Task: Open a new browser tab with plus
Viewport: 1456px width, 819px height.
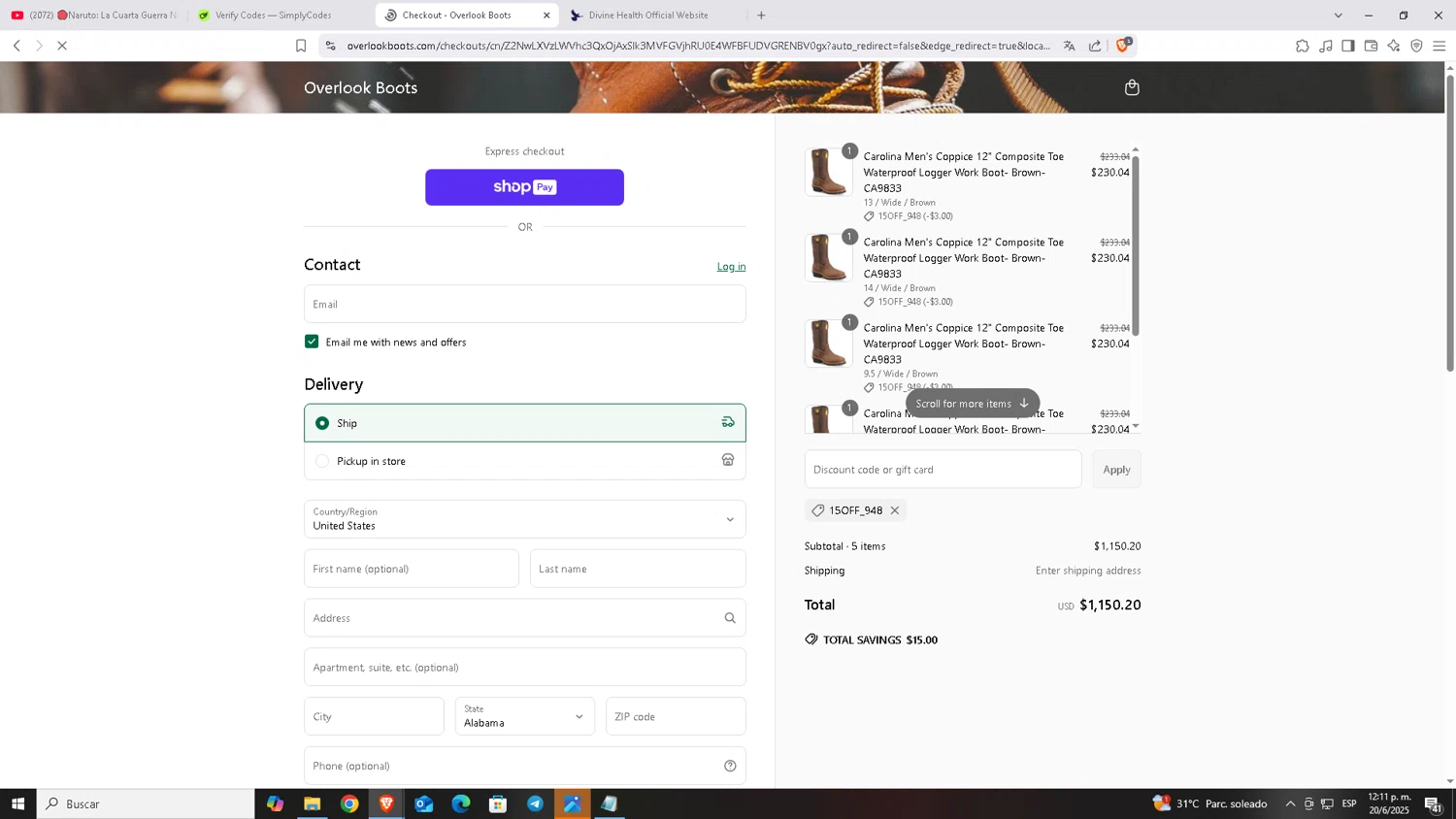Action: click(x=761, y=16)
